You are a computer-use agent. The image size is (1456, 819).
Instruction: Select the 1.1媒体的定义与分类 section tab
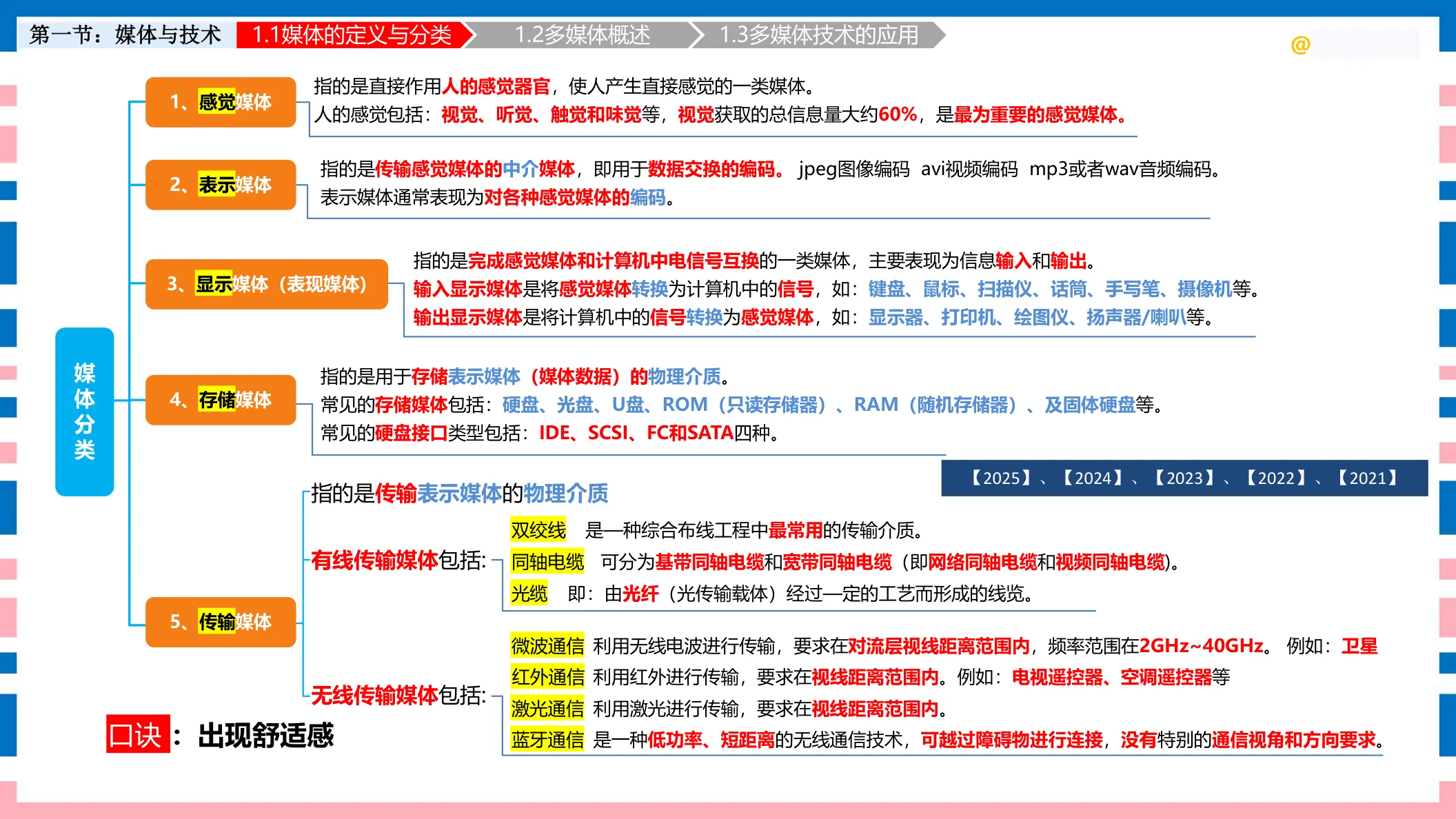352,34
